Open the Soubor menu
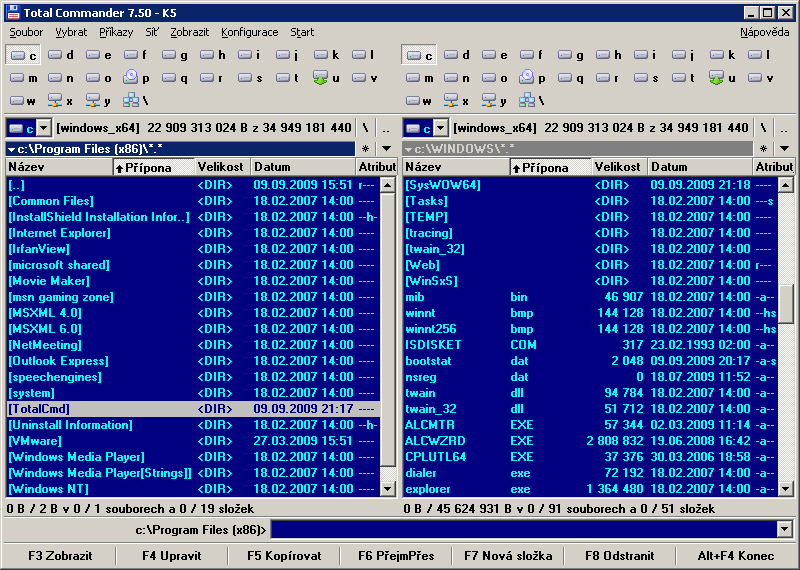This screenshot has height=570, width=800. coord(26,32)
